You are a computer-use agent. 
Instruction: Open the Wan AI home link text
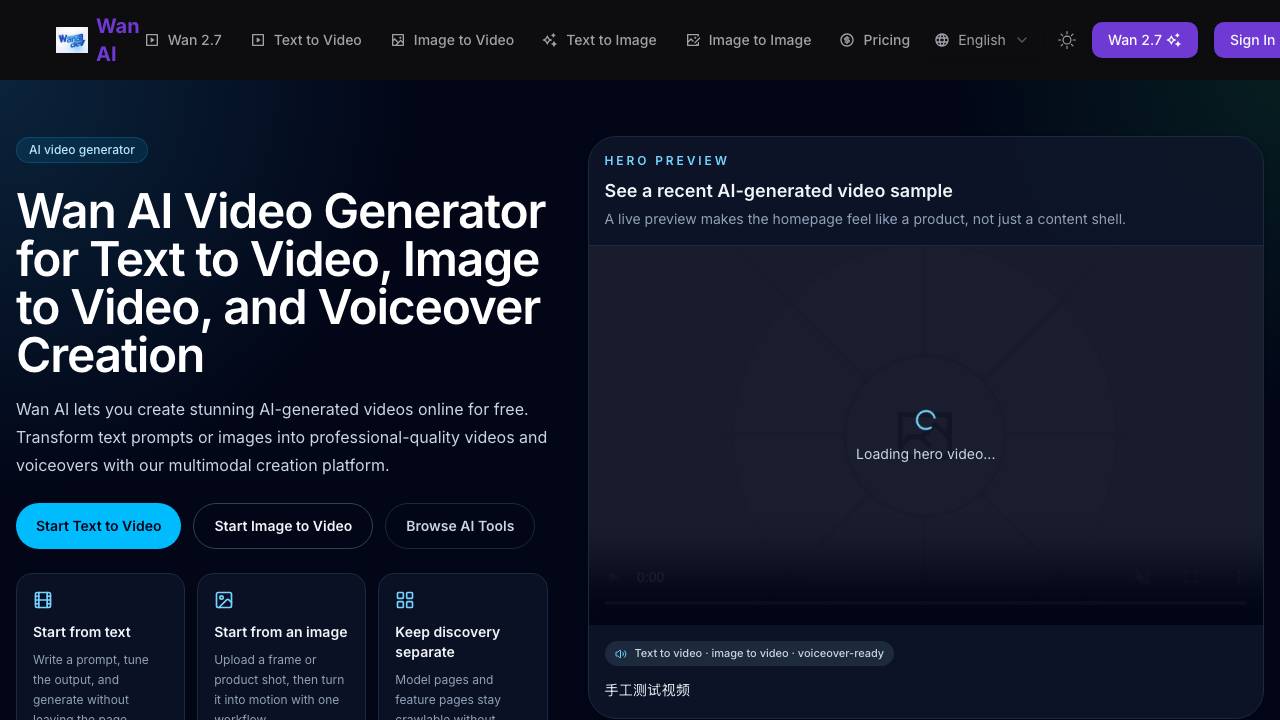point(117,40)
